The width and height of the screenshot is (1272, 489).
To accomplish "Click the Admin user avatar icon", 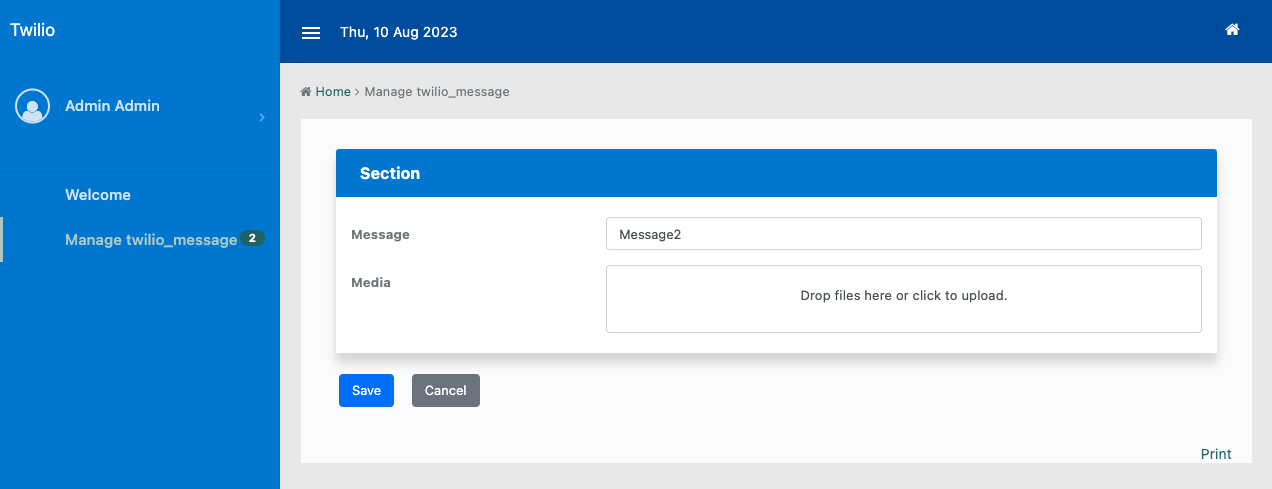I will click(33, 106).
